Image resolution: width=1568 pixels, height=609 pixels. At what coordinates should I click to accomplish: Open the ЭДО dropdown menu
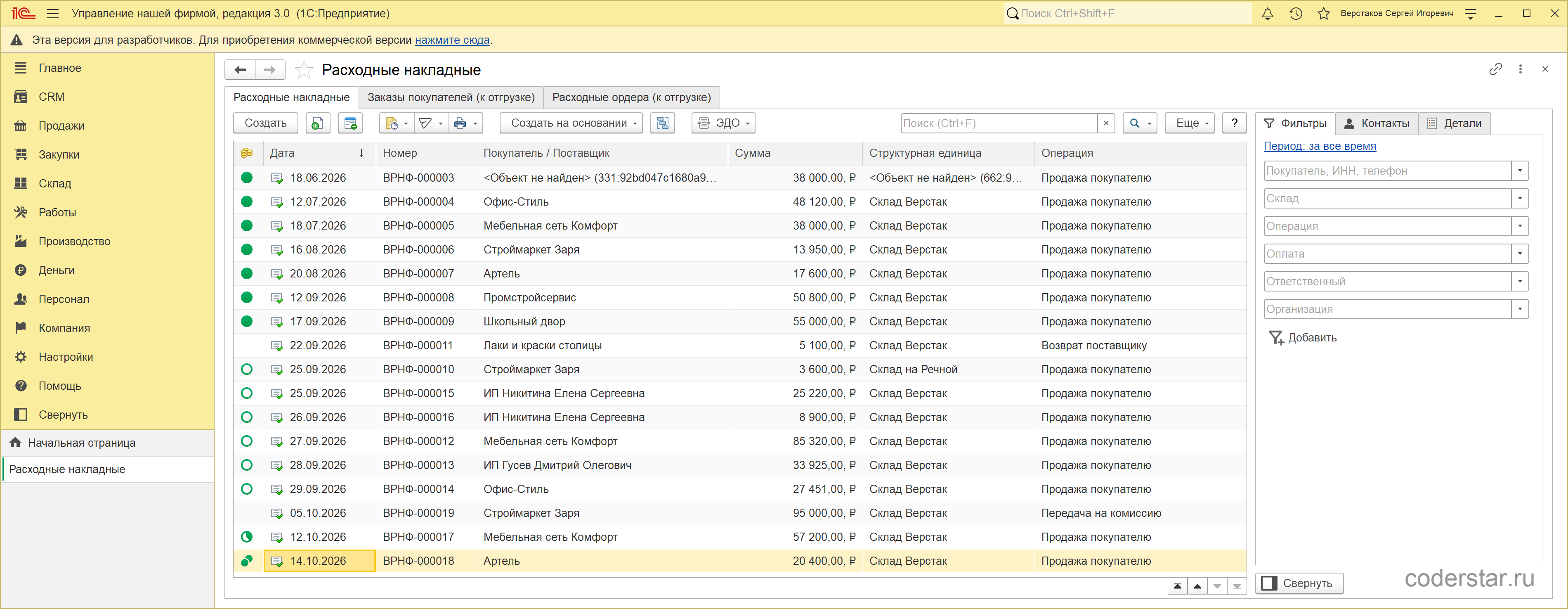[723, 123]
